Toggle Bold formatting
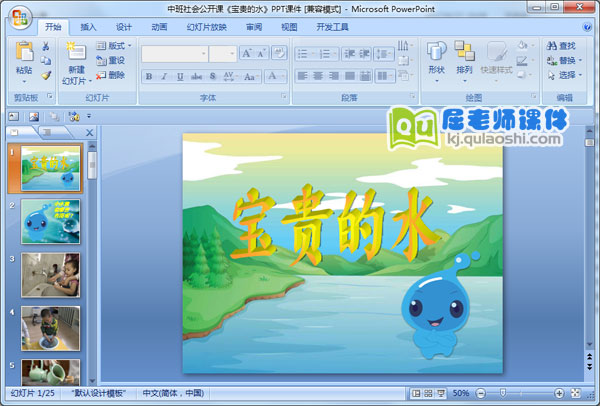This screenshot has height=406, width=600. click(x=149, y=77)
